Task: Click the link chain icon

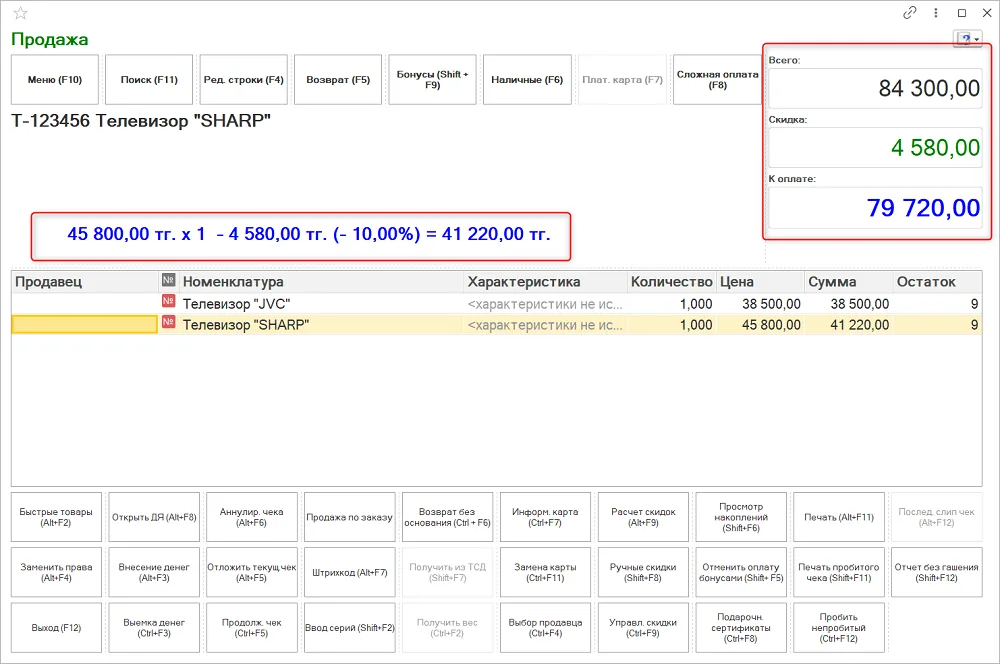Action: 910,12
